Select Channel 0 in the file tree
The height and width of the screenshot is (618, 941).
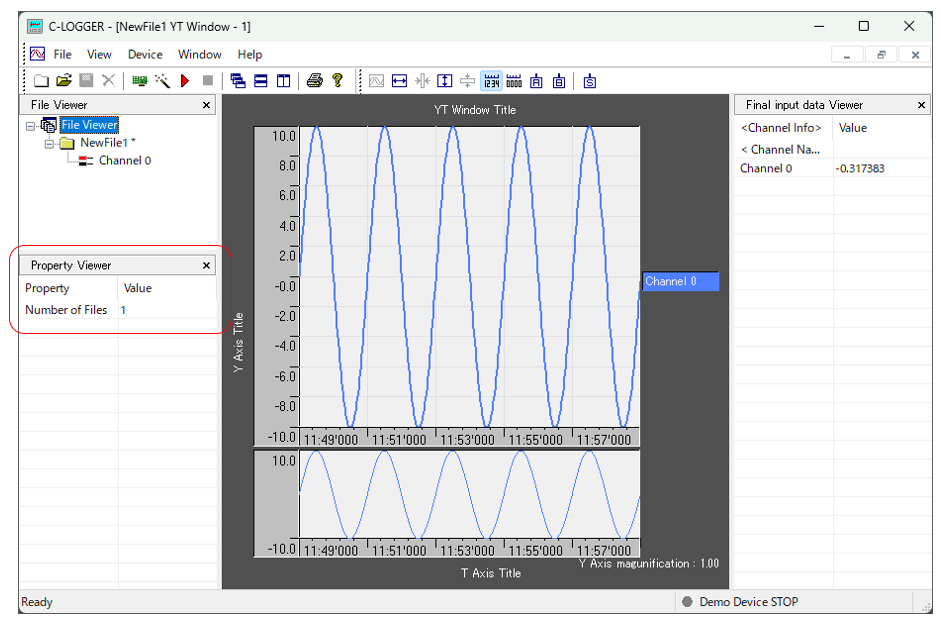click(124, 161)
